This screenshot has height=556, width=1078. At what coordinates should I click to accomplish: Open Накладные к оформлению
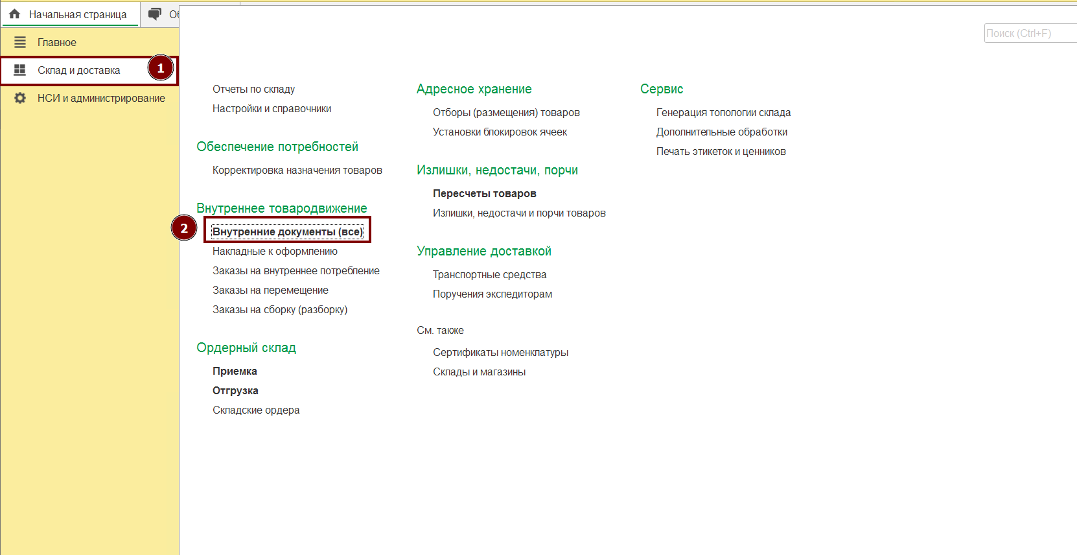pyautogui.click(x=275, y=252)
